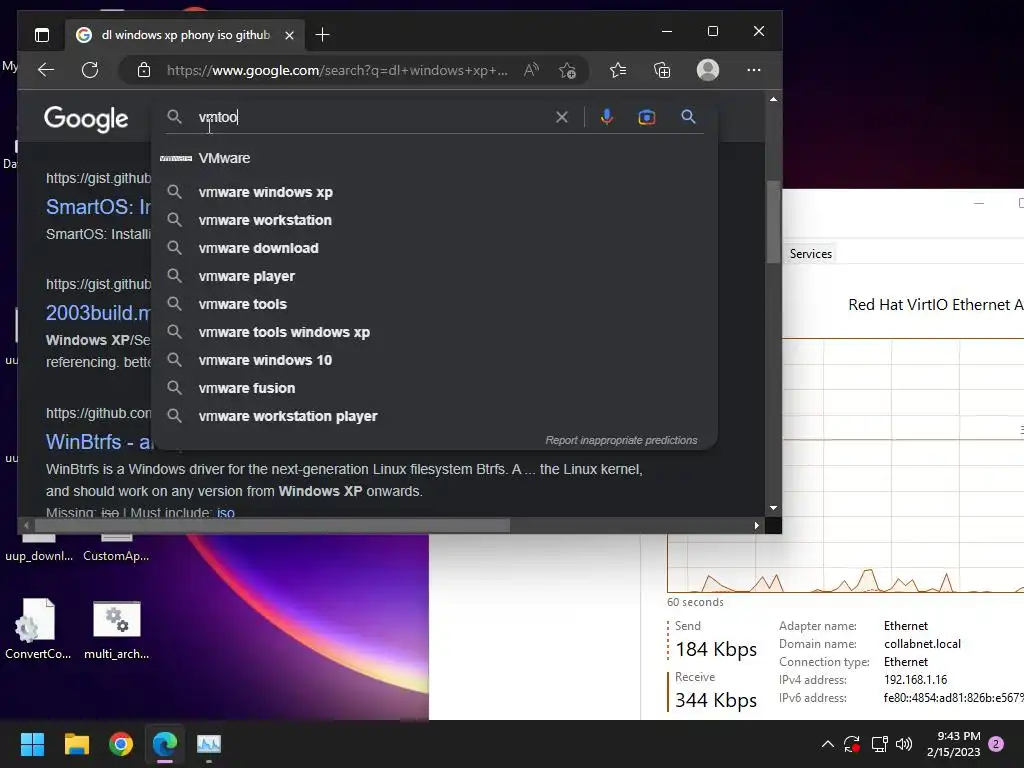Switch to Task Manager taskbar icon

(209, 744)
